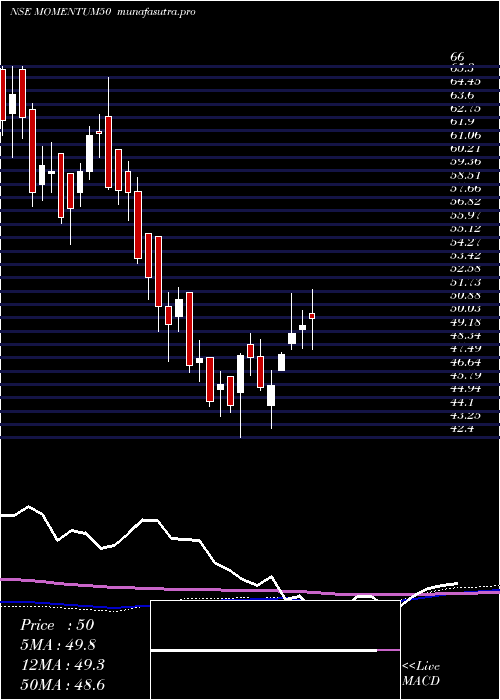The image size is (500, 700).
Task: Click the 47.49 price axis label
Action: click(x=465, y=349)
